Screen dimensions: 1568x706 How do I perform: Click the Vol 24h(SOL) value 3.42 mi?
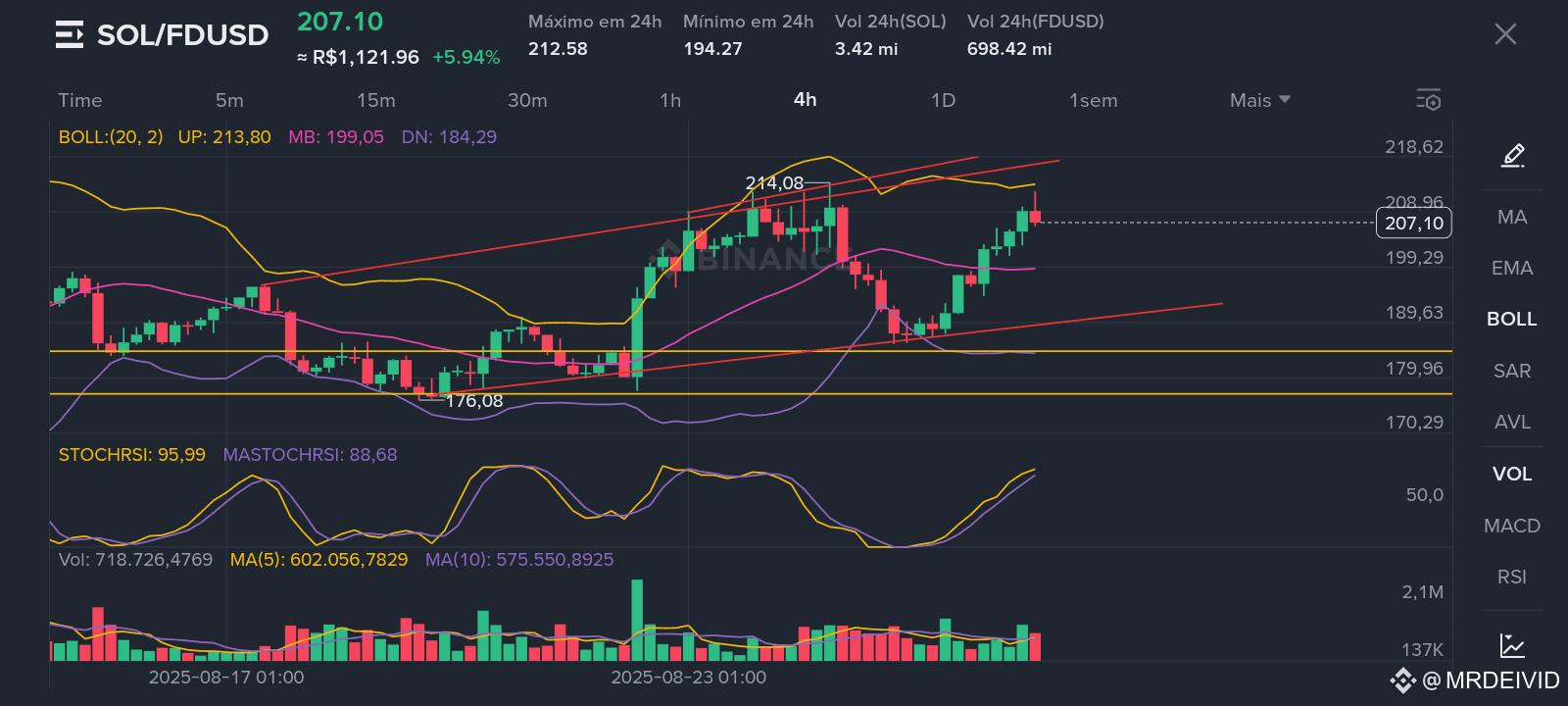pos(866,49)
